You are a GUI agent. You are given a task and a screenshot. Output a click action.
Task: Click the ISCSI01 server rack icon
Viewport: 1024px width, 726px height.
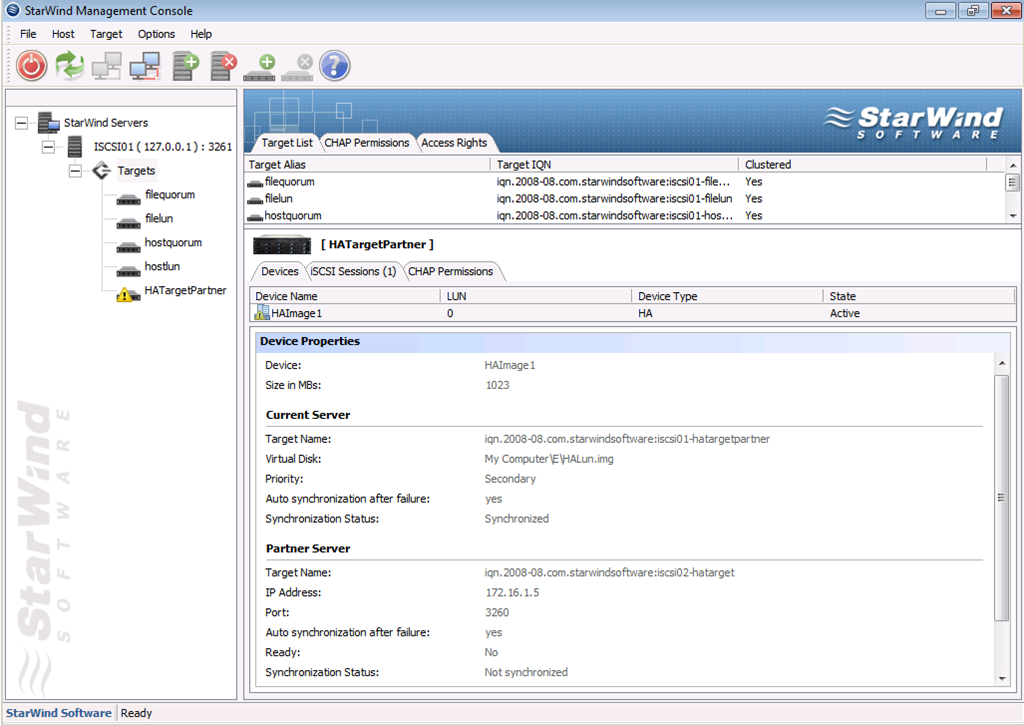[x=75, y=147]
